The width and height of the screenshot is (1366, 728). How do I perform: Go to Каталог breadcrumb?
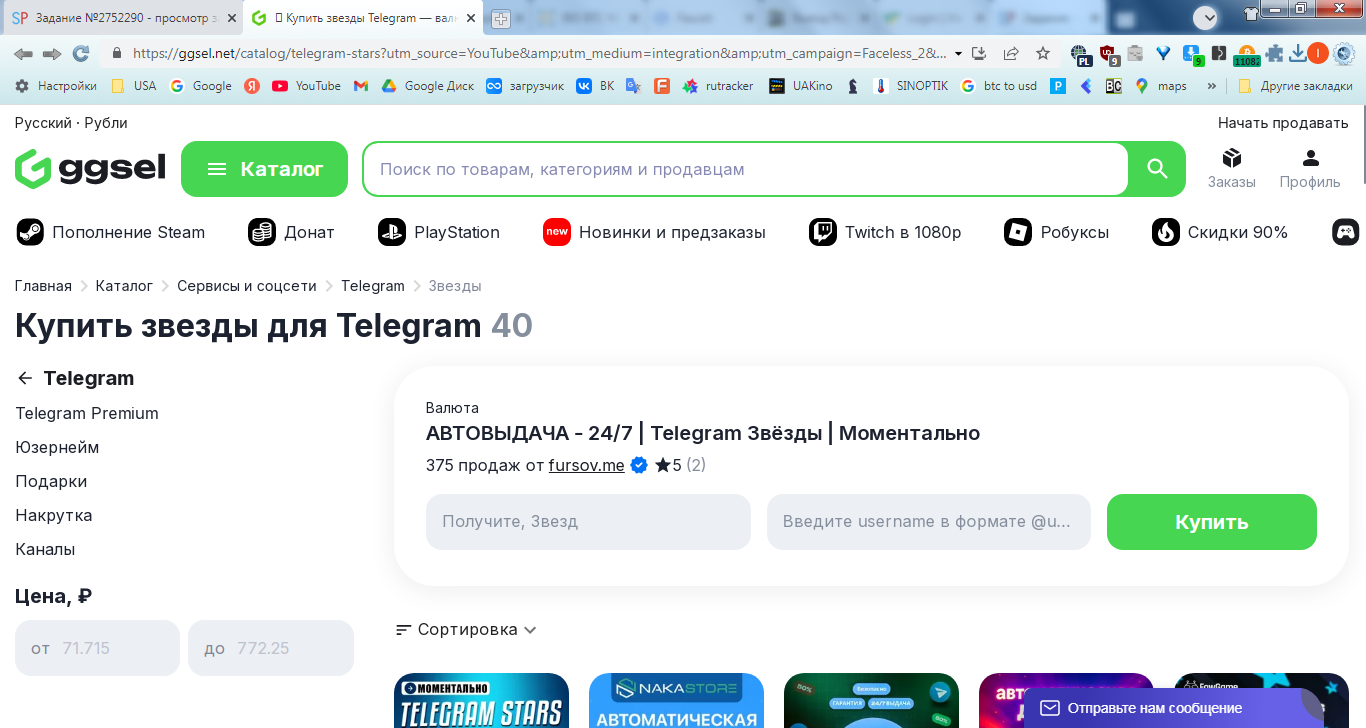point(124,286)
